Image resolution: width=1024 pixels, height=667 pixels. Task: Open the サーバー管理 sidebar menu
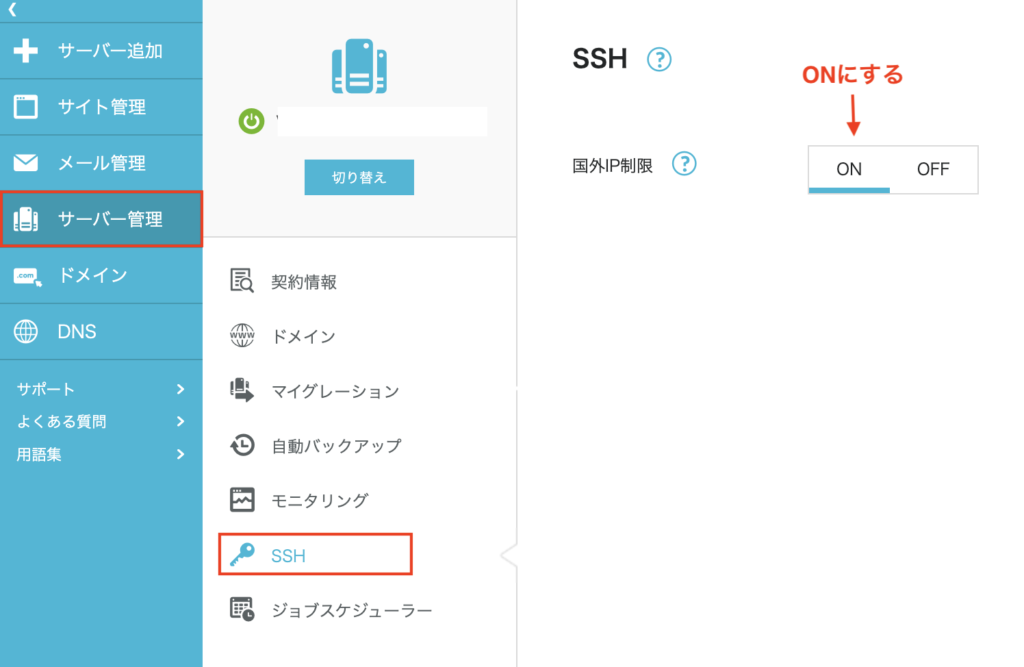click(100, 218)
